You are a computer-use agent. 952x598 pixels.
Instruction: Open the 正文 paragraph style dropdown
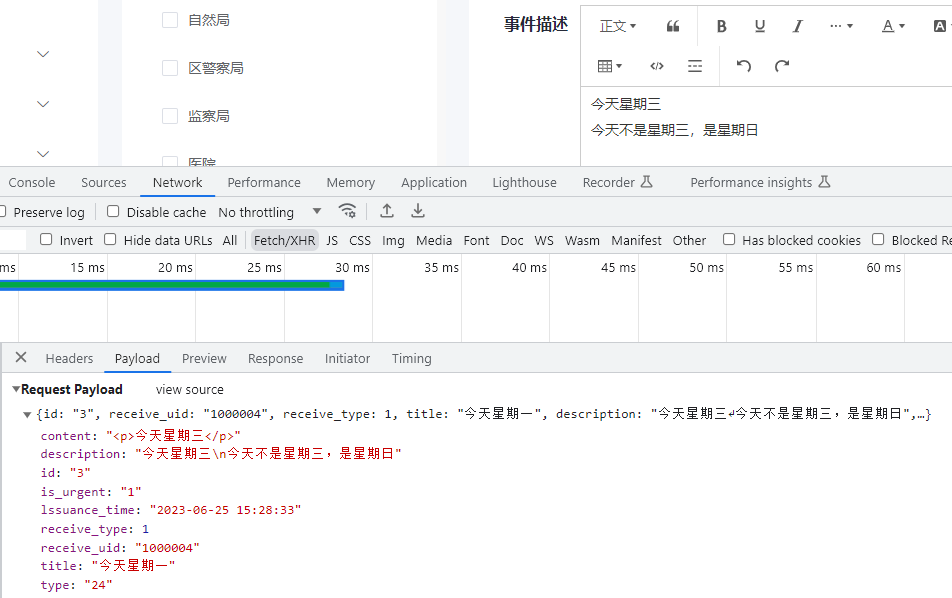tap(617, 26)
